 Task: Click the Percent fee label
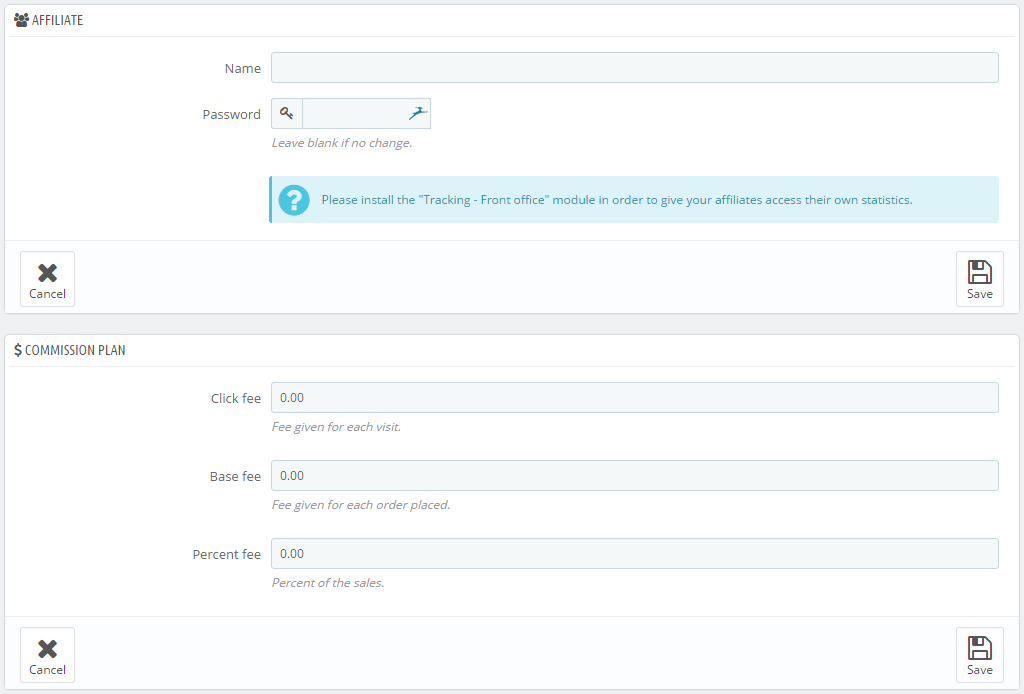click(x=226, y=555)
